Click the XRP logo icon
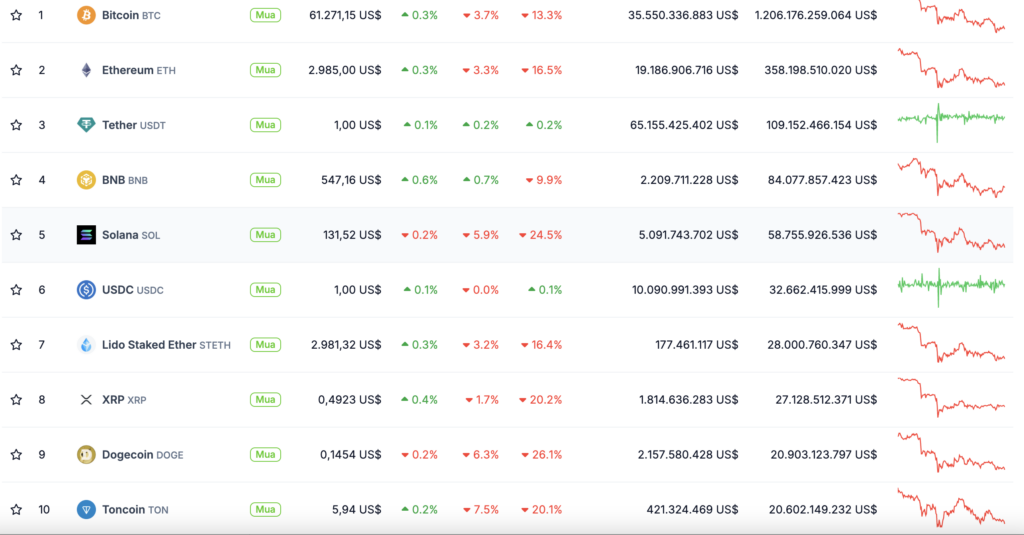The width and height of the screenshot is (1024, 535). (86, 399)
